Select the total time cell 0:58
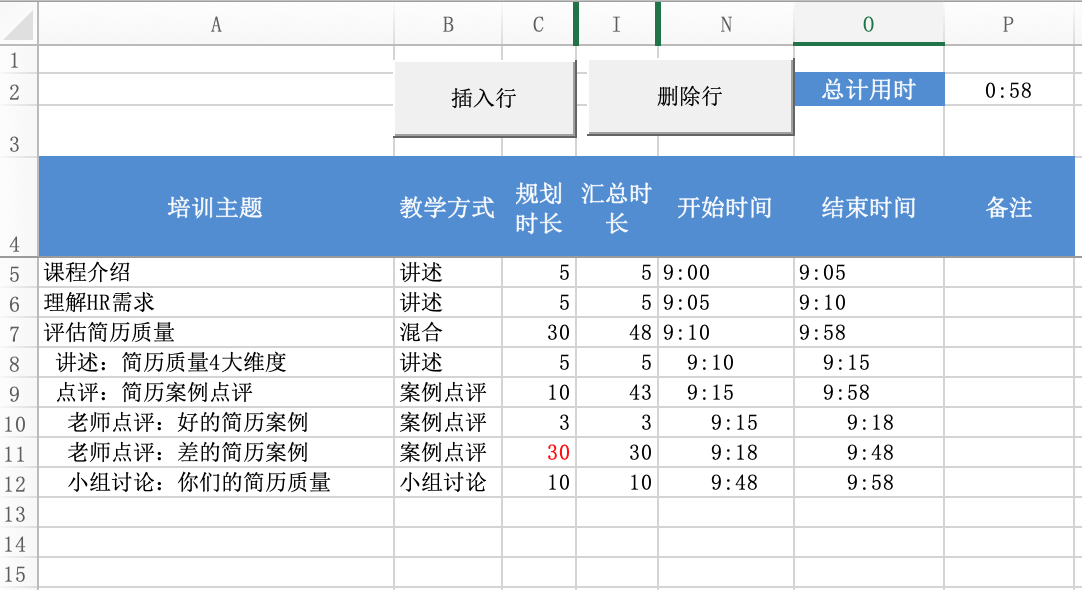Viewport: 1082px width, 590px height. click(1009, 90)
